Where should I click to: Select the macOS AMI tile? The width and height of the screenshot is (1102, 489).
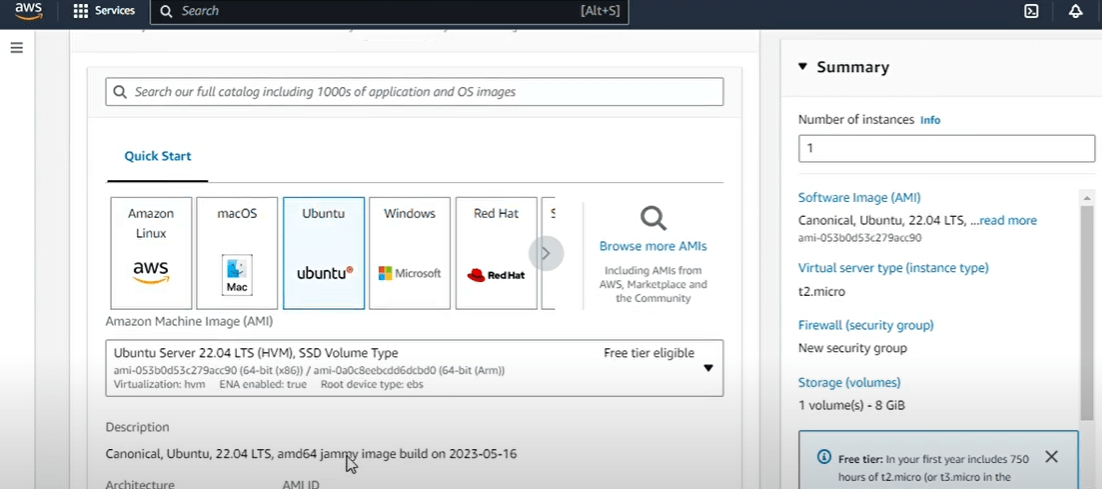pos(237,253)
